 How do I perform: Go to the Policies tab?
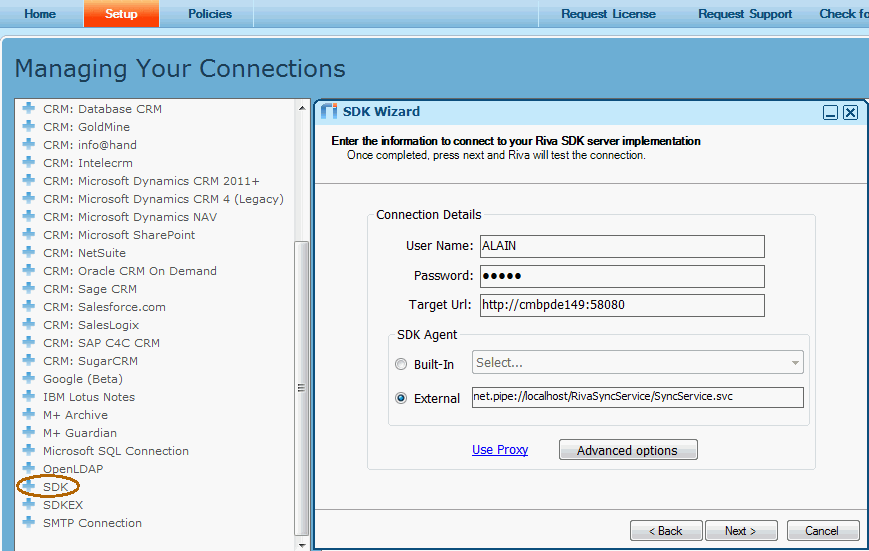pyautogui.click(x=210, y=14)
